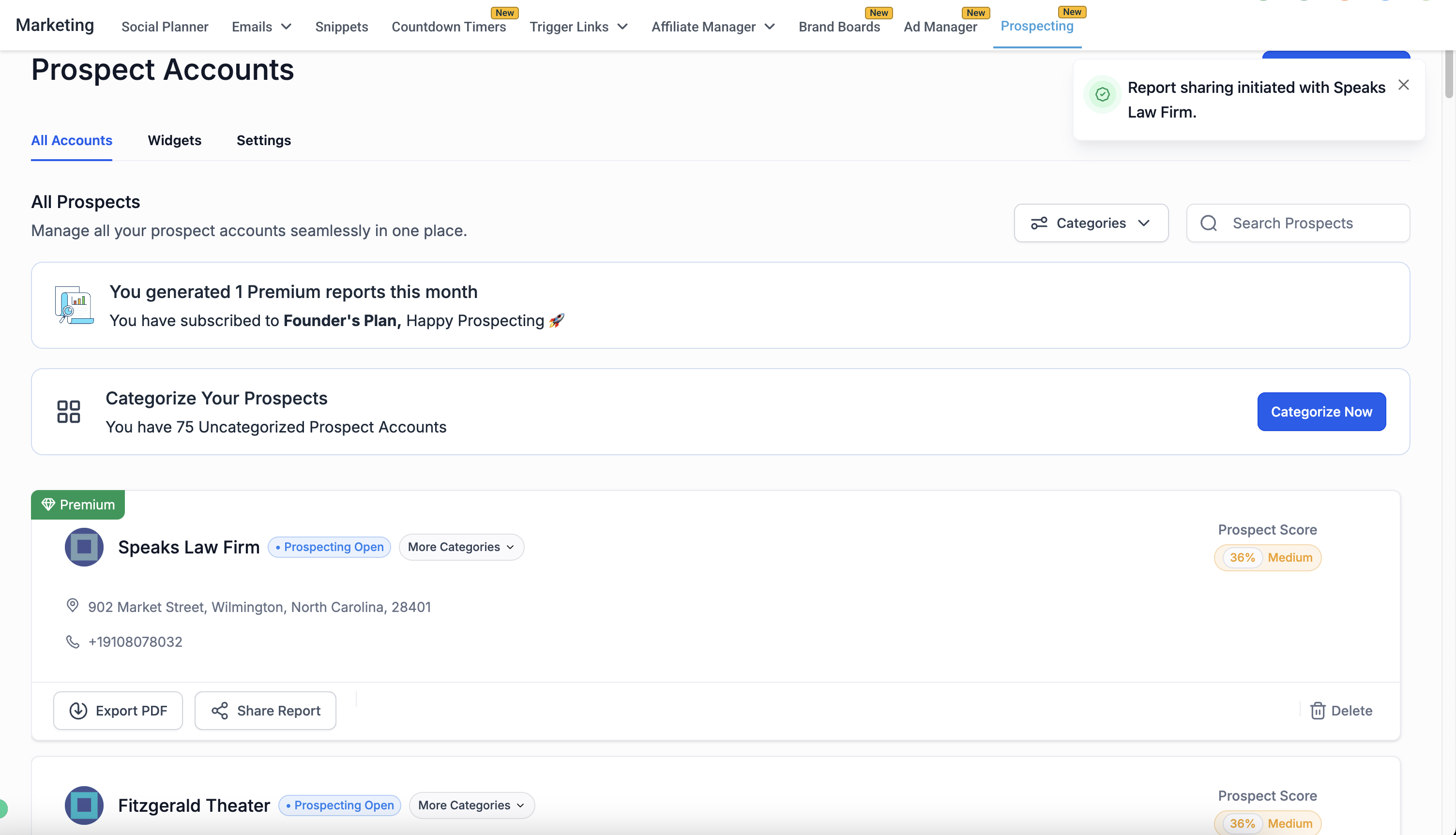1456x835 pixels.
Task: Click the categorize grid icon
Action: tap(68, 411)
